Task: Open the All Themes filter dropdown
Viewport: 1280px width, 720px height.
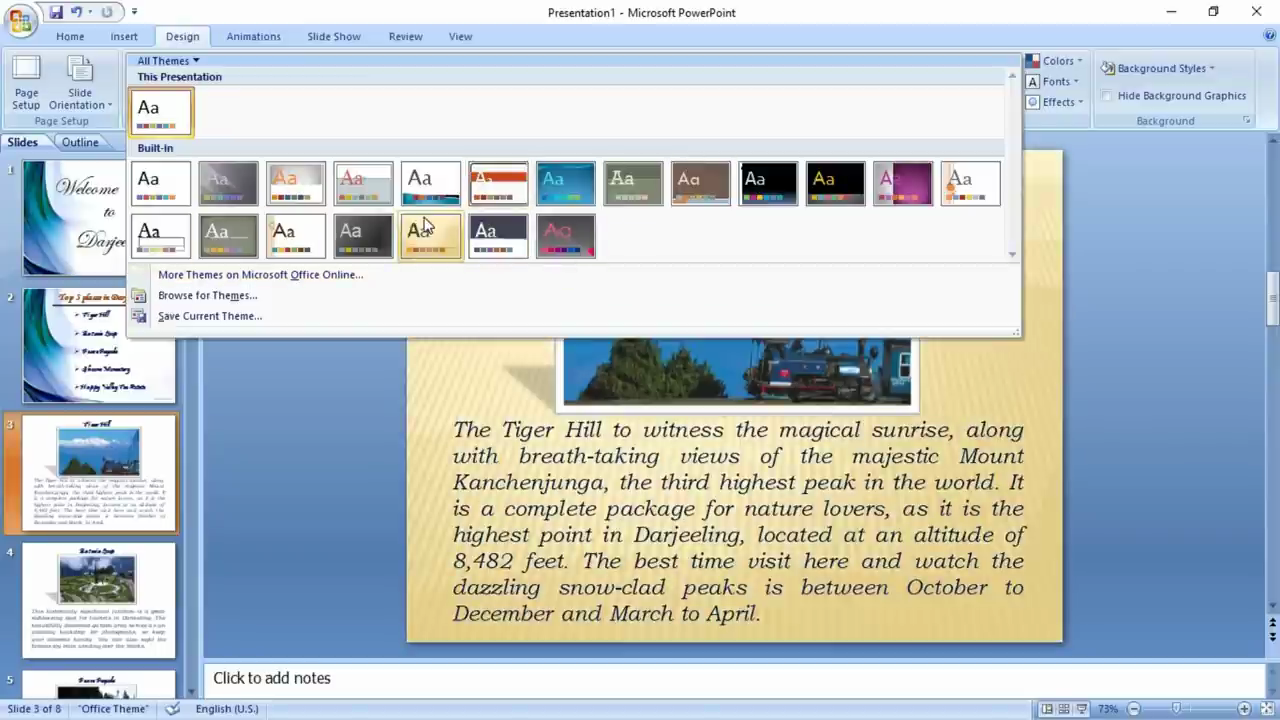Action: 168,61
